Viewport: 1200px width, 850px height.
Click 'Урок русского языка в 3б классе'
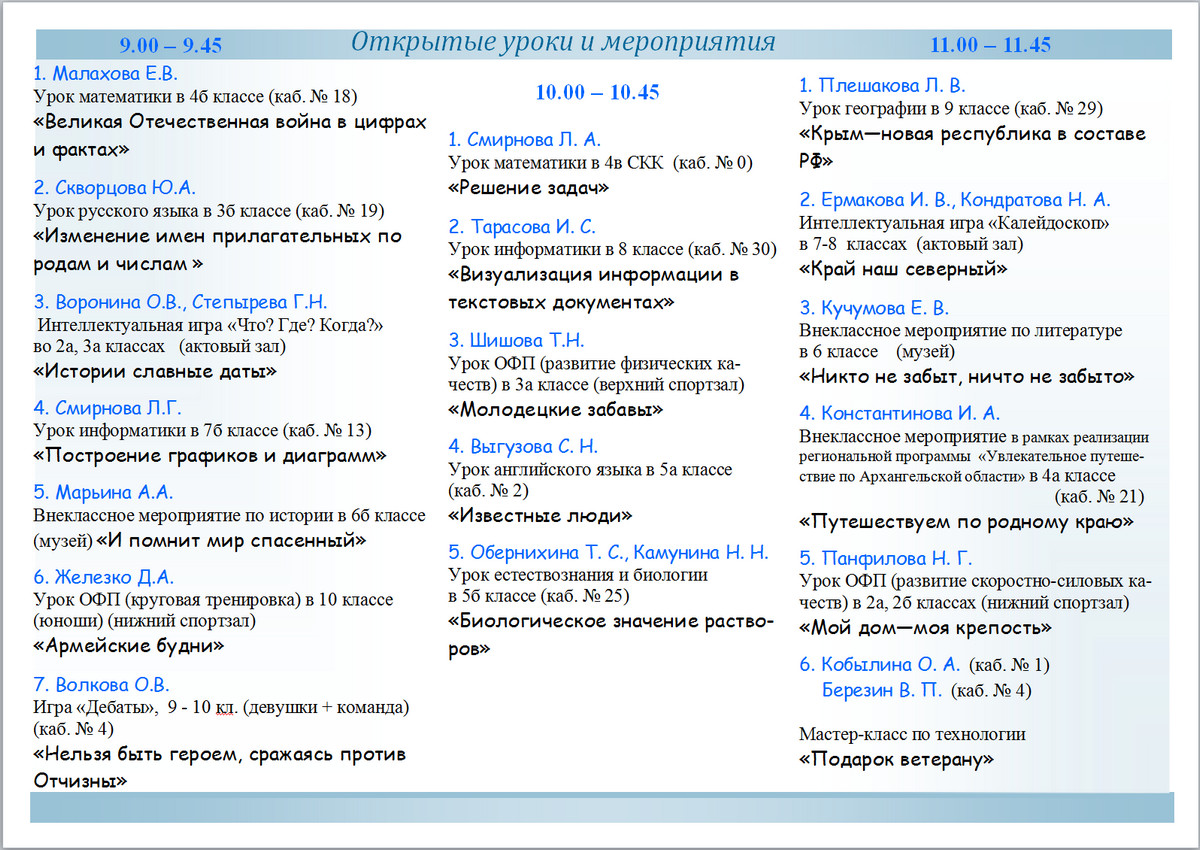pyautogui.click(x=164, y=211)
